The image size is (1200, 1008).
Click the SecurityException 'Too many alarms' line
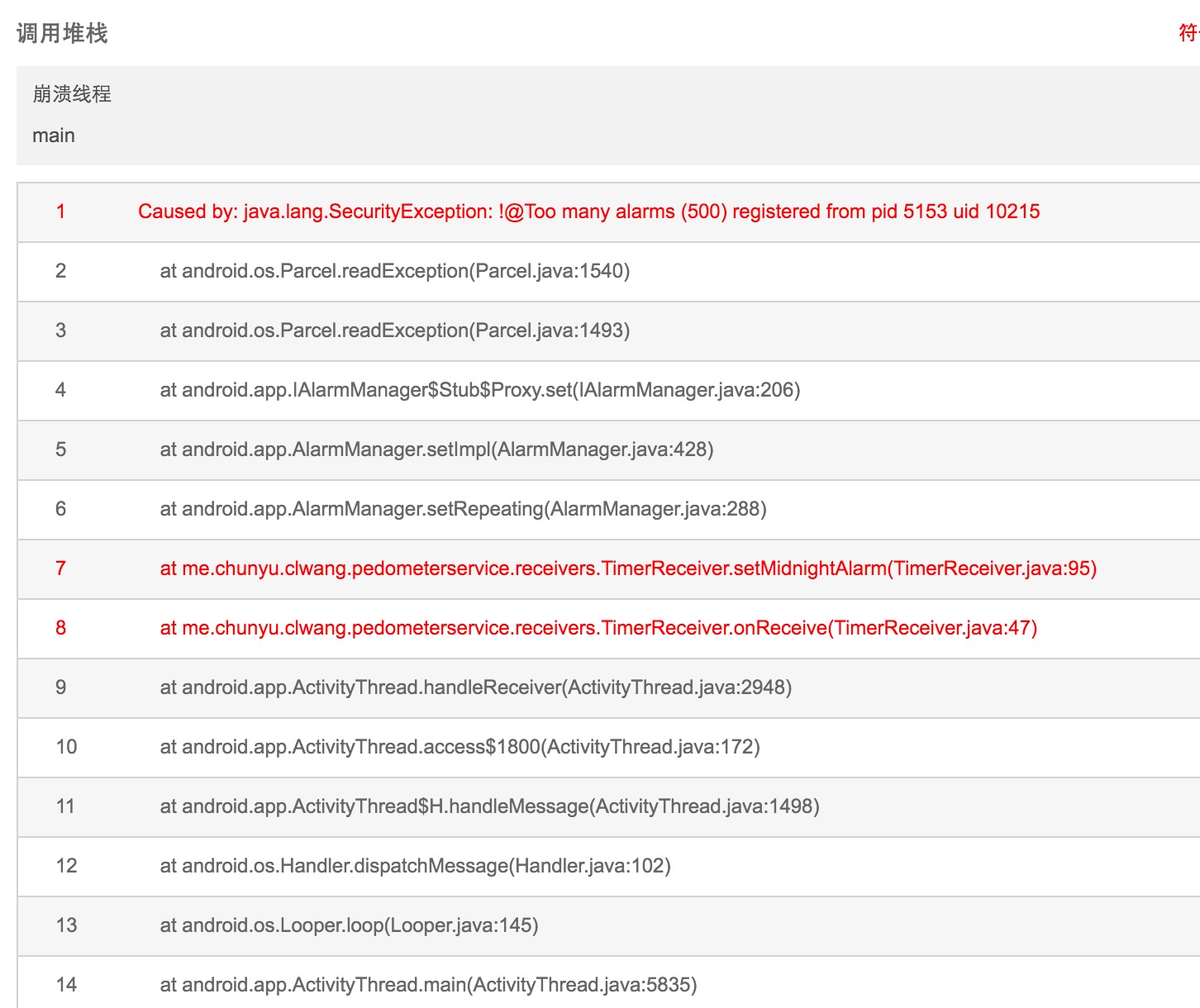(588, 212)
